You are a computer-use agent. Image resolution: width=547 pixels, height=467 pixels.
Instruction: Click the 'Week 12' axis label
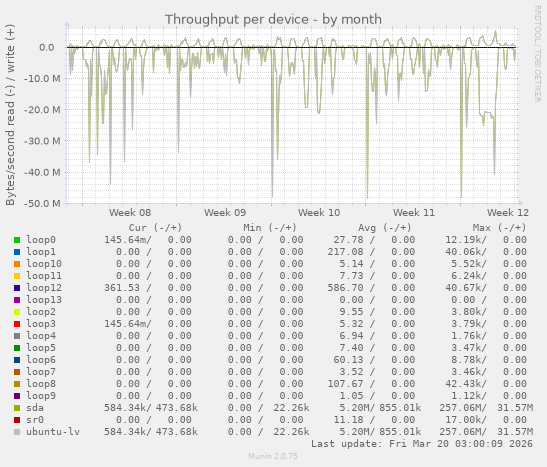click(508, 212)
